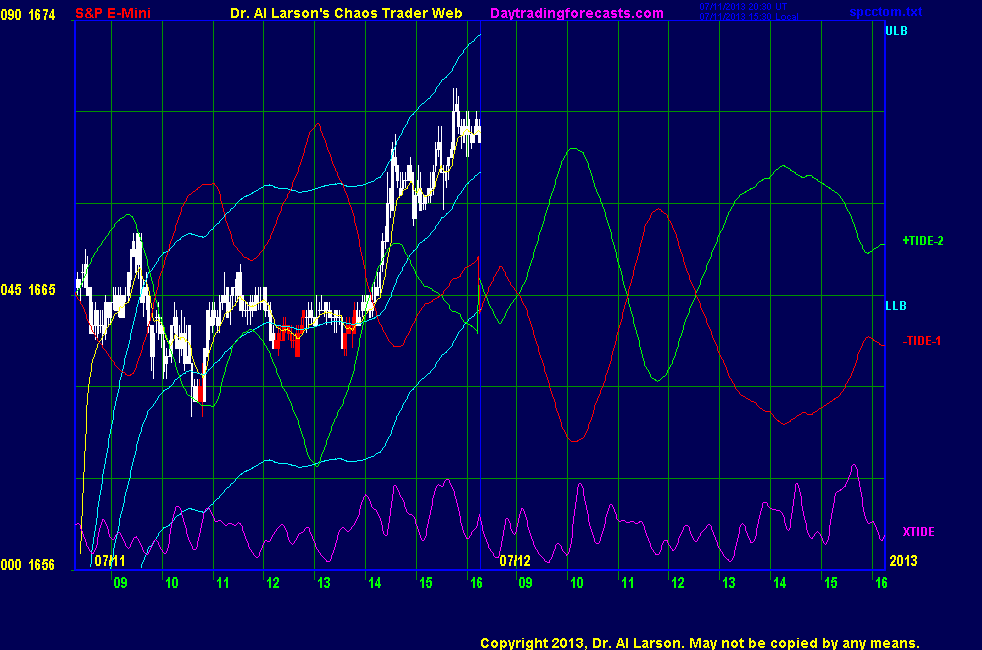Click the 07/11/2013 20:30 UT timestamp

744,8
